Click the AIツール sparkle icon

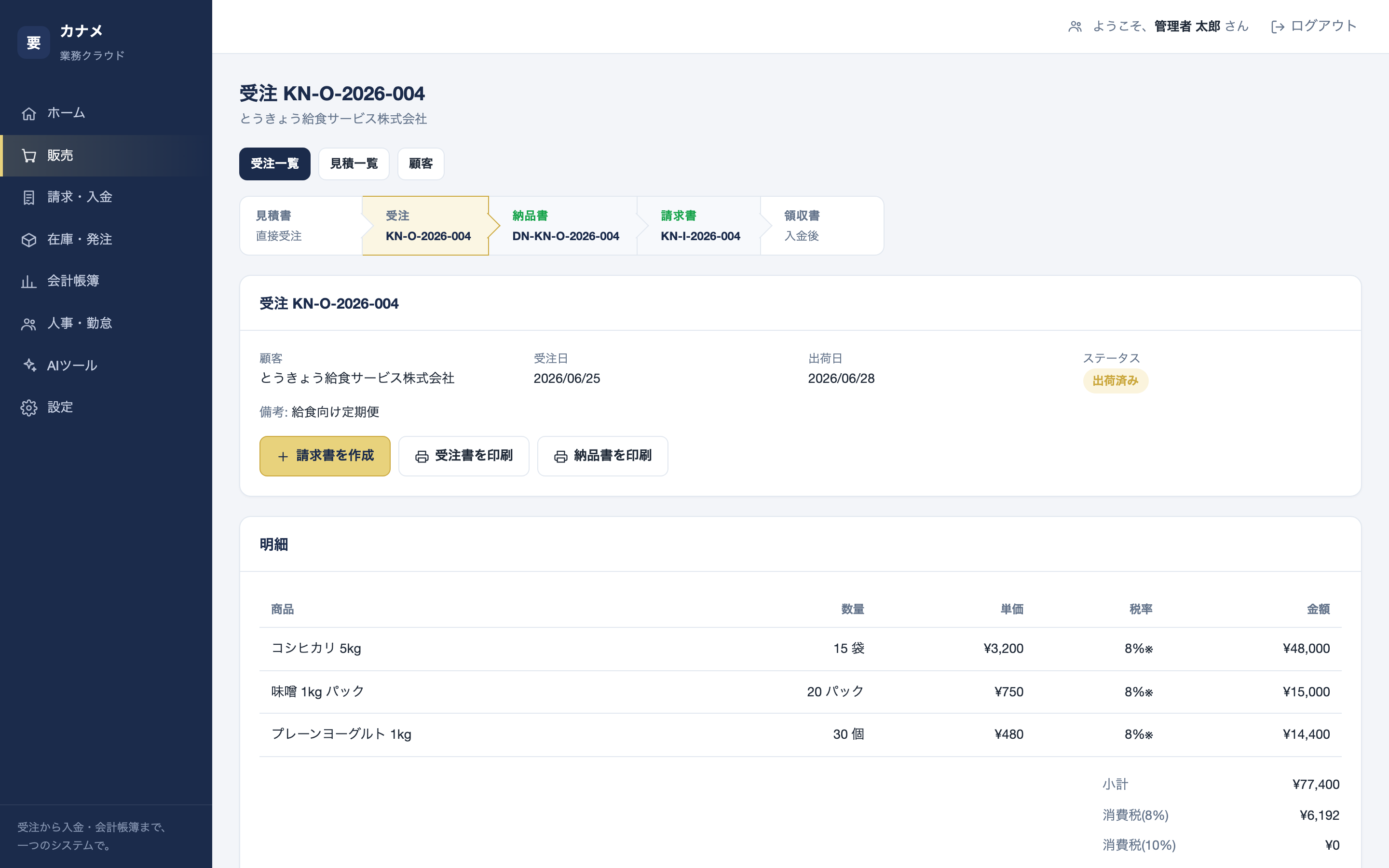click(29, 366)
